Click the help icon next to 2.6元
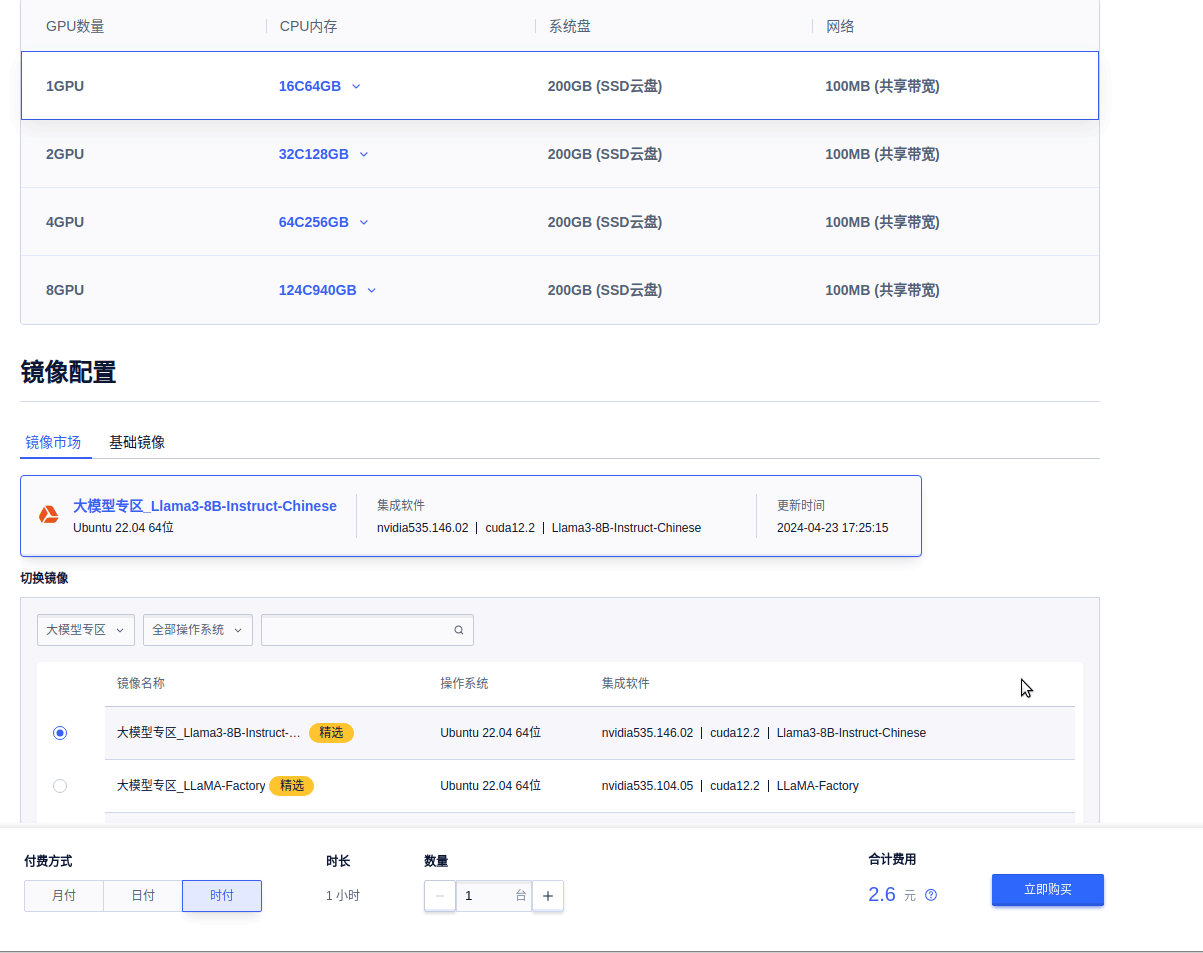The image size is (1203, 953). click(x=931, y=895)
